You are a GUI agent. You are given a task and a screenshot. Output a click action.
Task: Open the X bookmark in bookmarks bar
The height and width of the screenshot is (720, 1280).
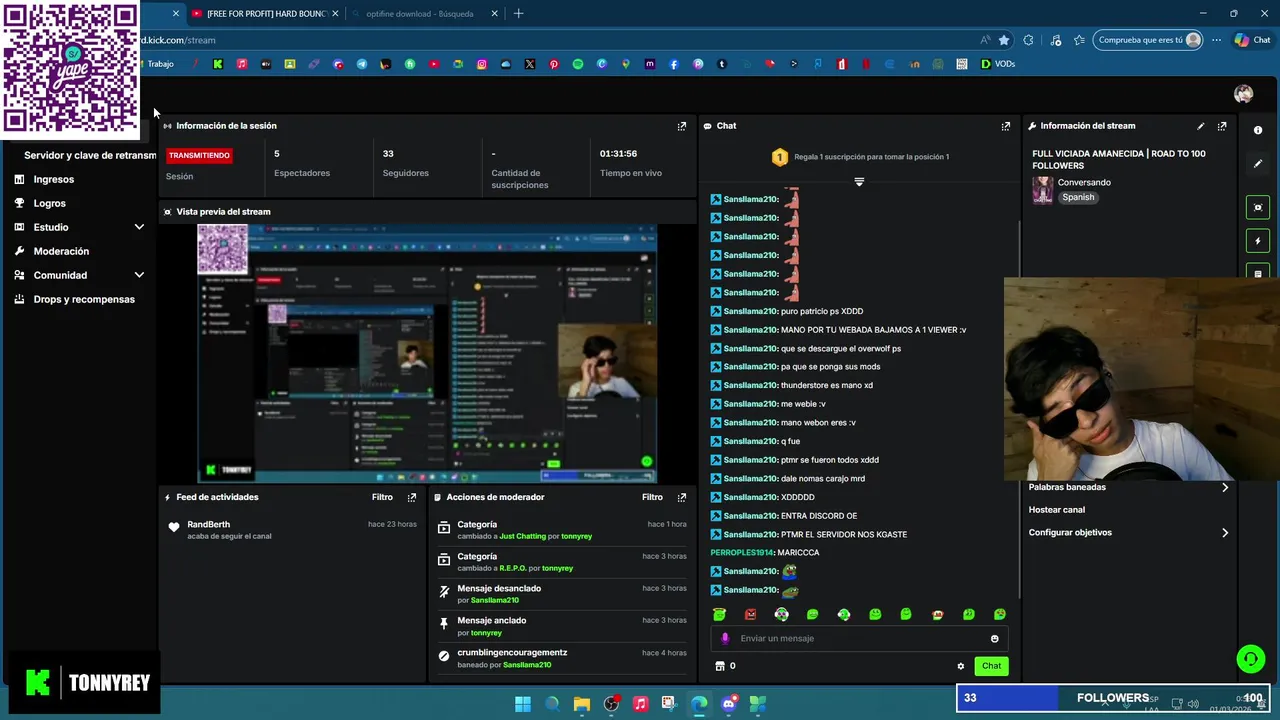tap(530, 64)
